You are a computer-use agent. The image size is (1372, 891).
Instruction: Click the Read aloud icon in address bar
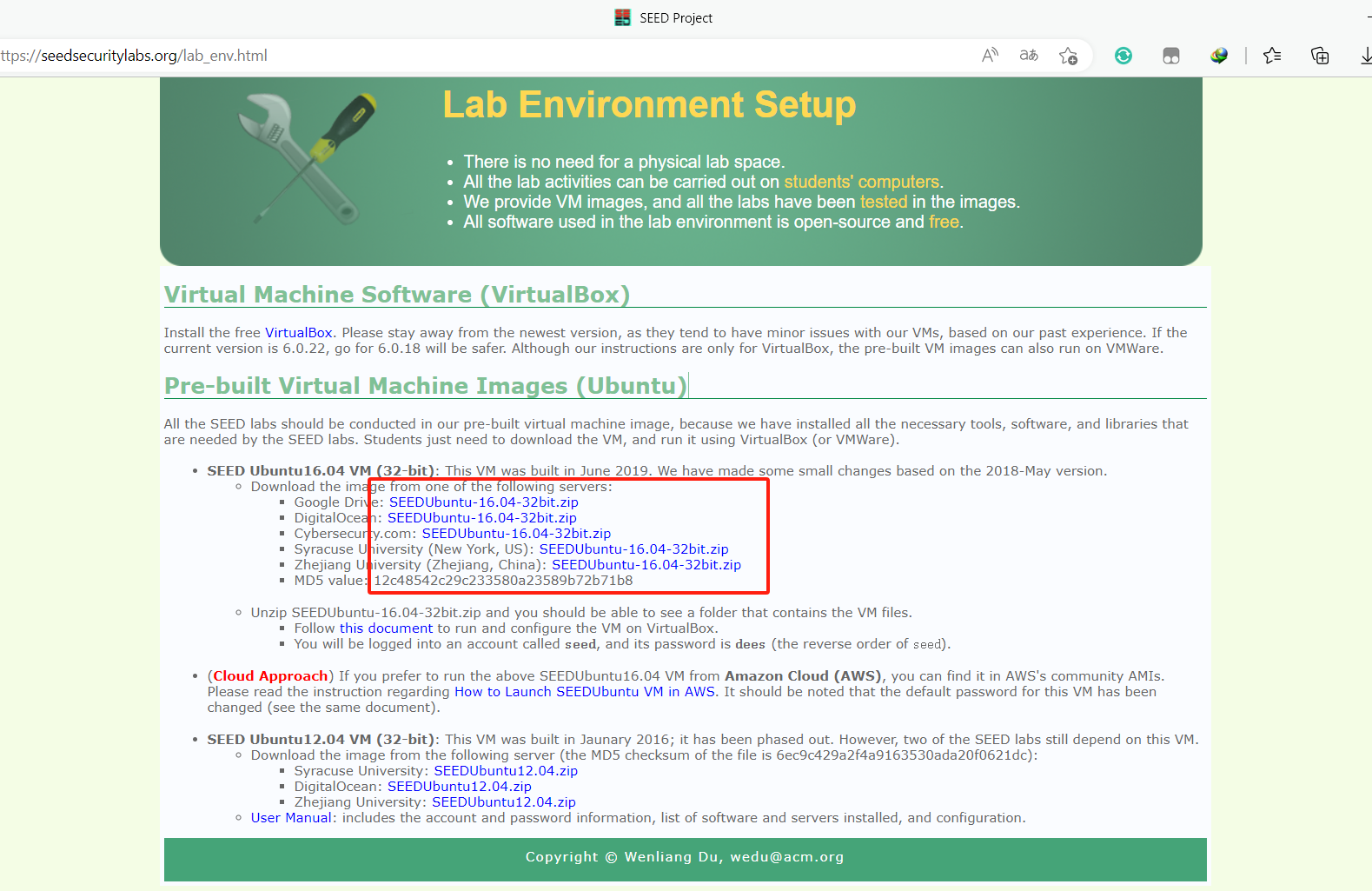point(990,56)
